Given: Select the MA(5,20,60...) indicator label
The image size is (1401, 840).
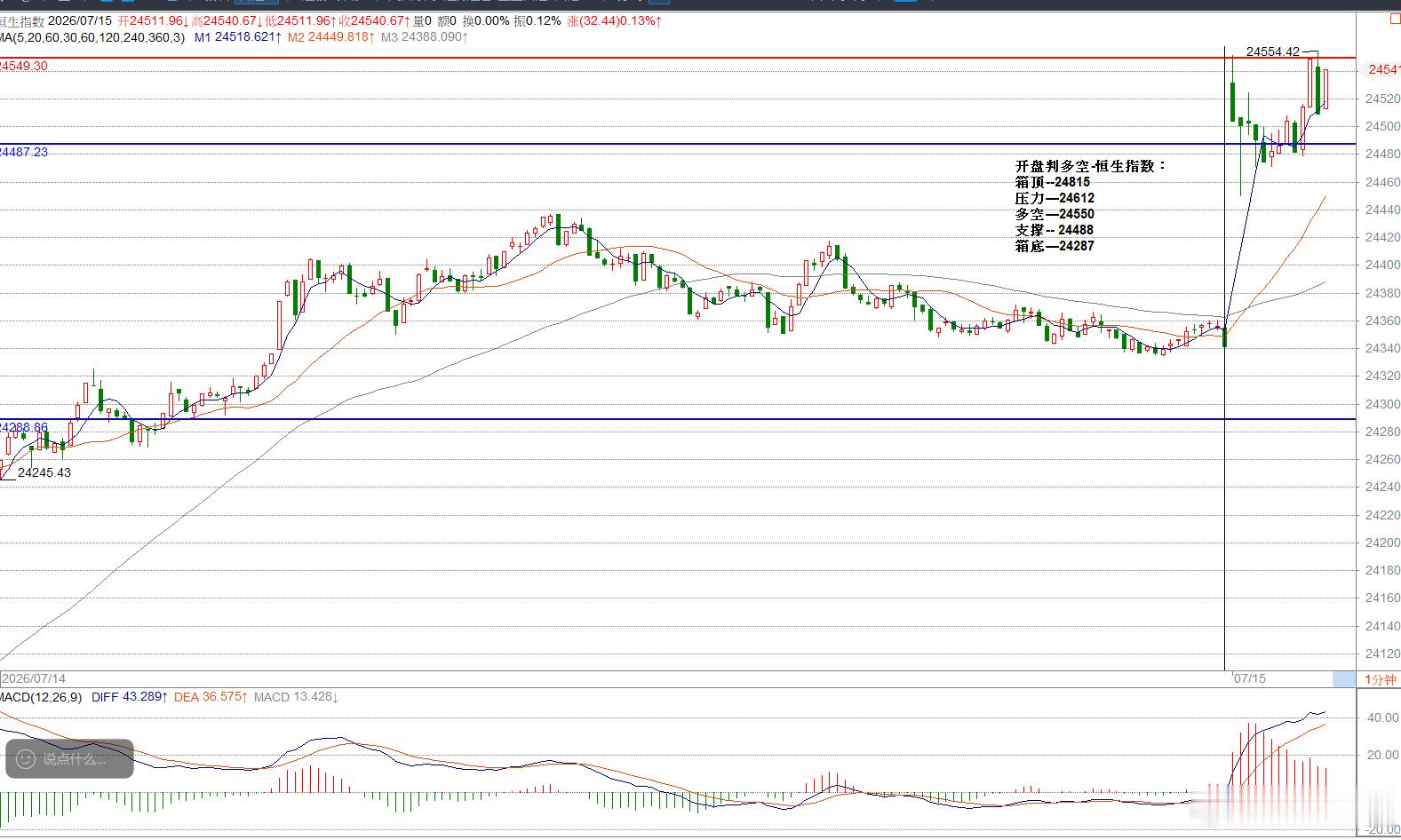Looking at the screenshot, I should pyautogui.click(x=92, y=37).
